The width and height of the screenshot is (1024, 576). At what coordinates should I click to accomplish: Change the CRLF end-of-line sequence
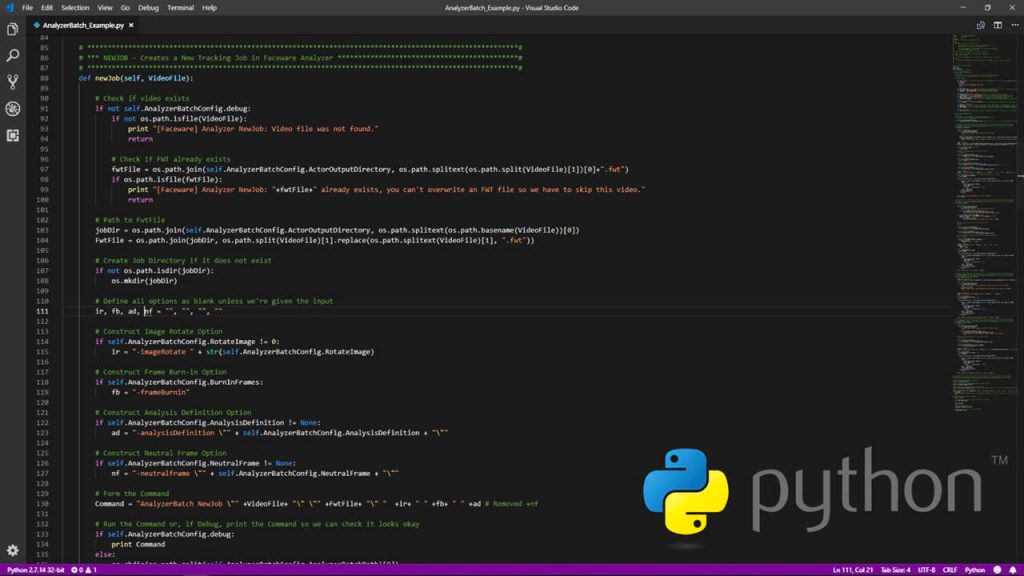950,570
